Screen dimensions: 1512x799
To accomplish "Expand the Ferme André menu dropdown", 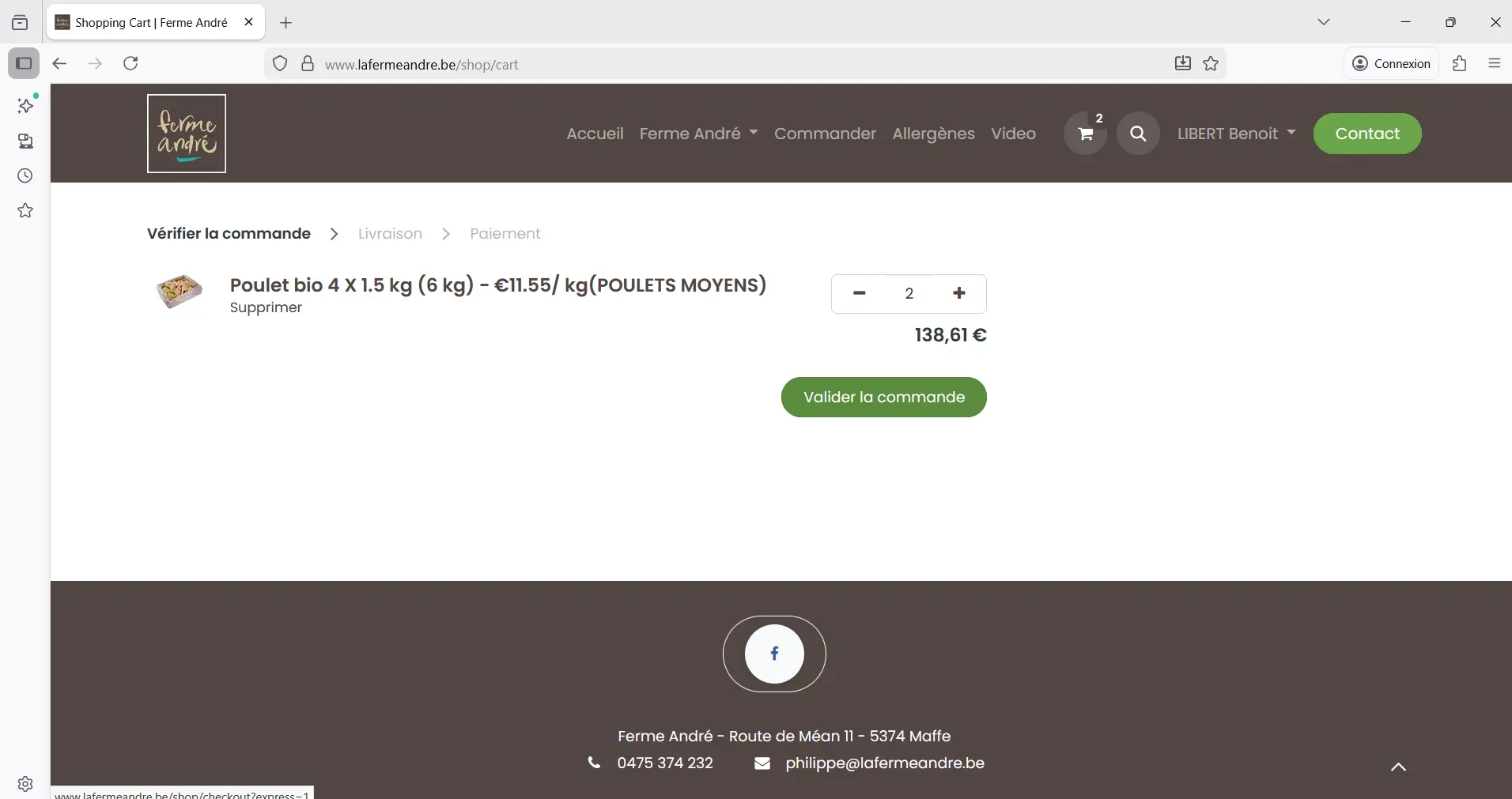I will click(698, 134).
